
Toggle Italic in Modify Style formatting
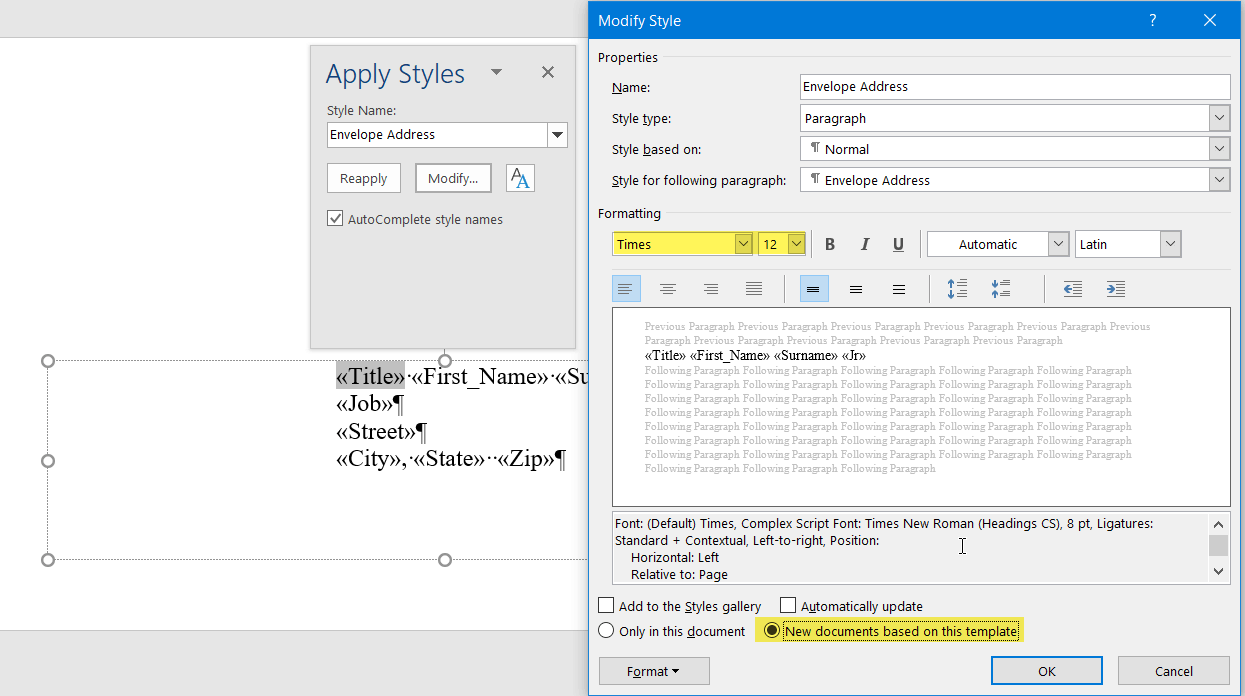(865, 244)
